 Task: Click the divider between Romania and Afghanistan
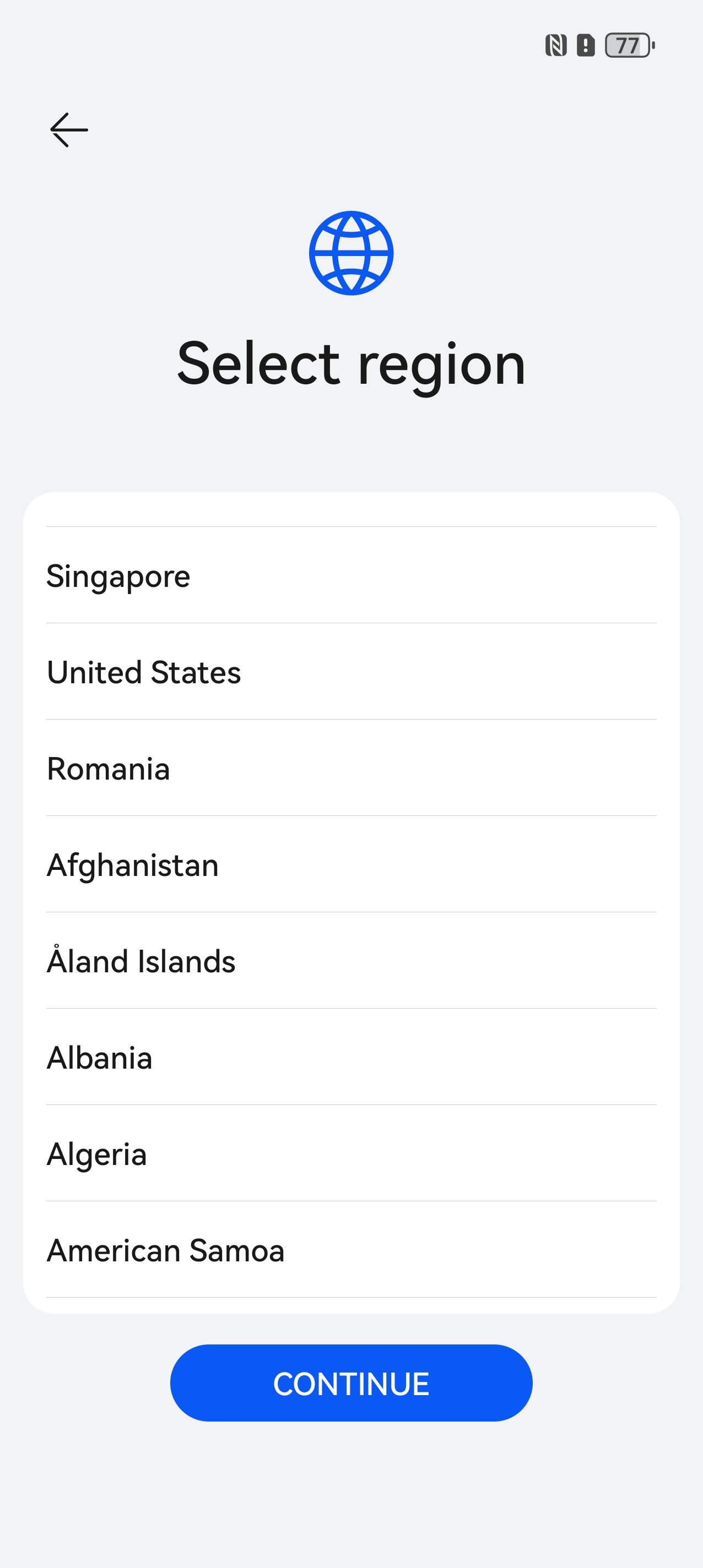click(x=351, y=815)
